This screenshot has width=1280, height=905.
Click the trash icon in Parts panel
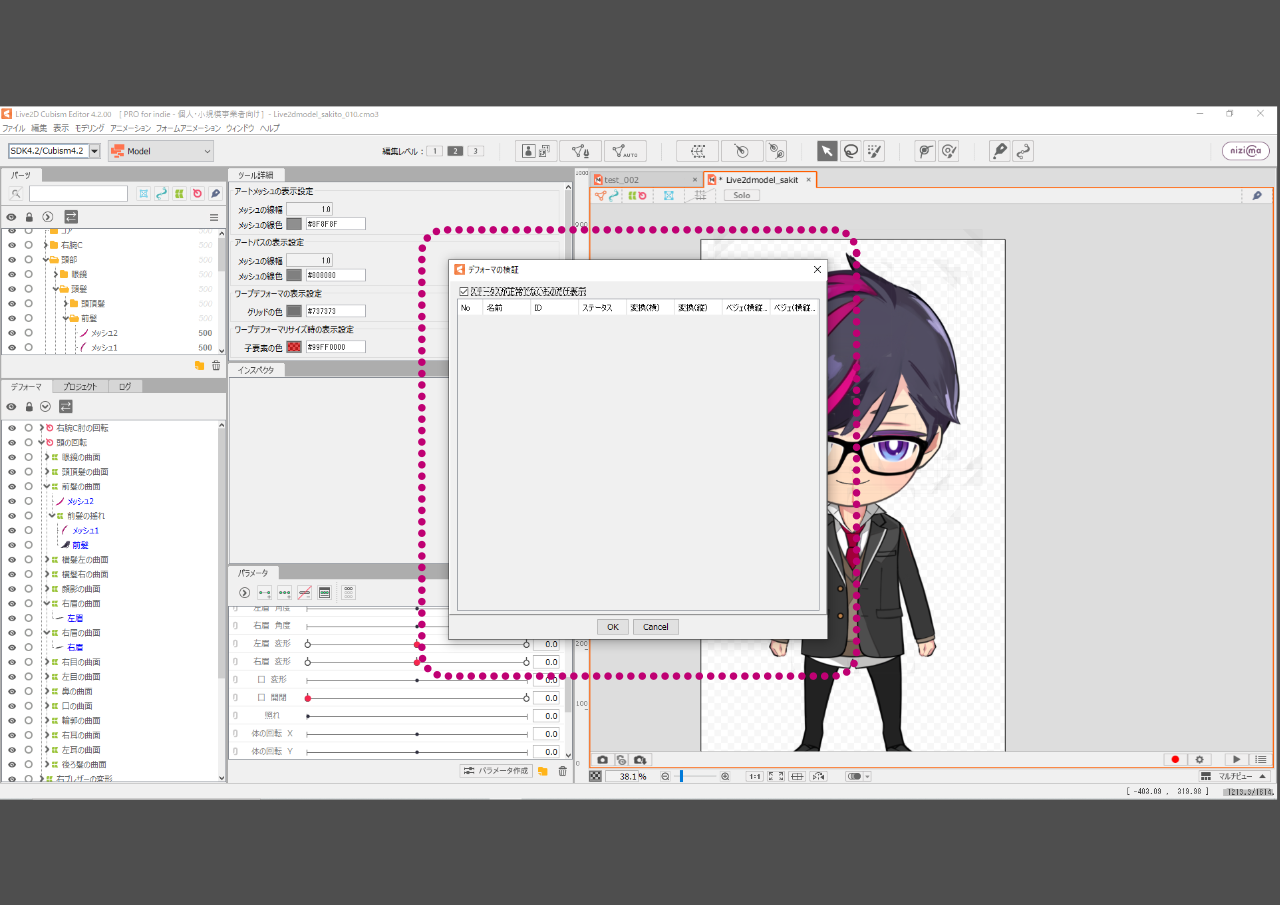(215, 365)
